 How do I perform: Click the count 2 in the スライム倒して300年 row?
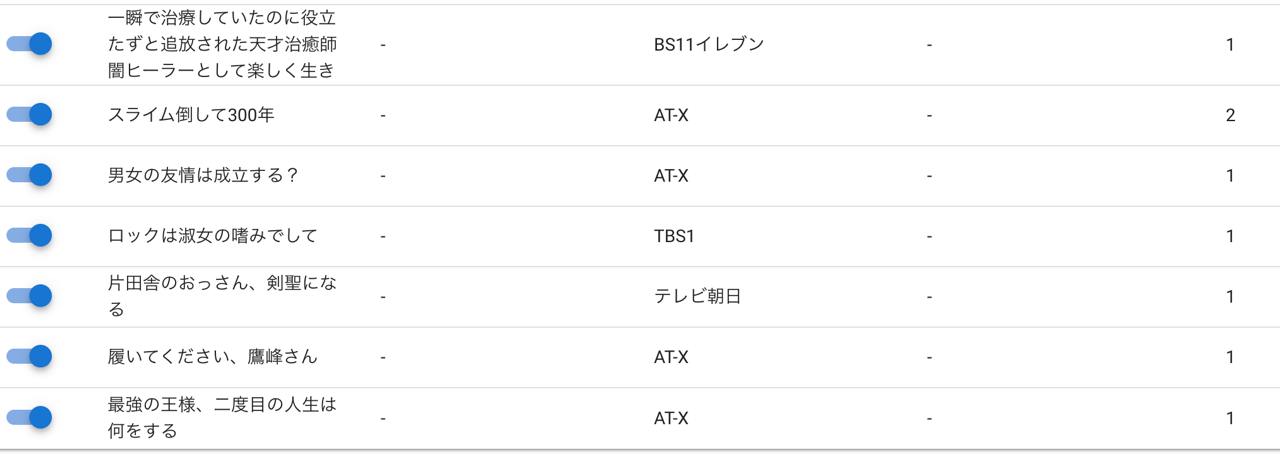click(x=1230, y=115)
